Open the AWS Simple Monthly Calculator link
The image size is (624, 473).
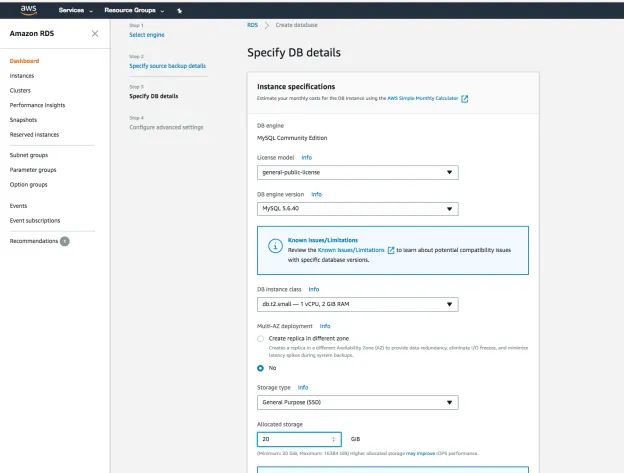[x=423, y=98]
